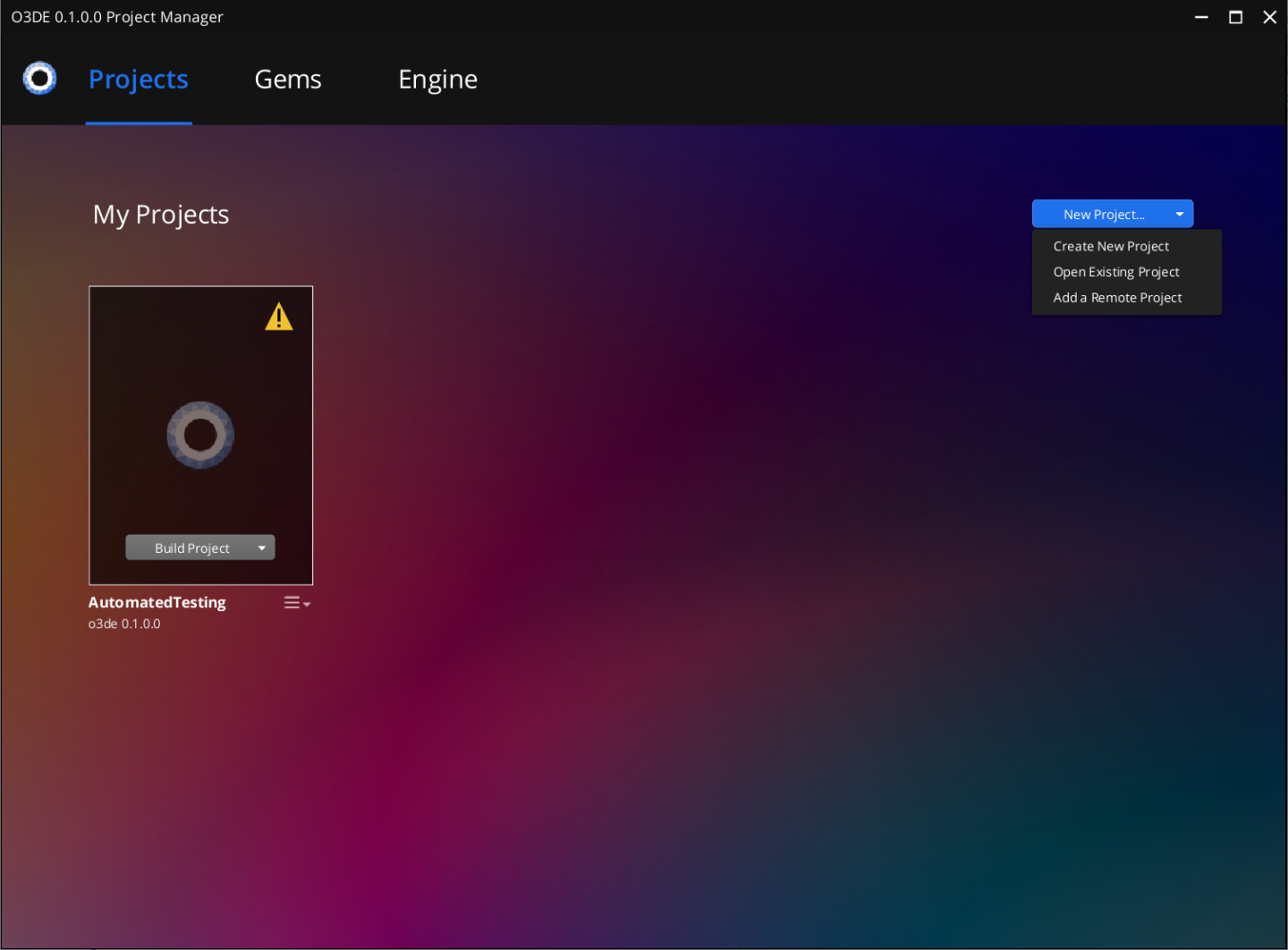Click the o3de 0.1.0.0 version label

click(124, 623)
